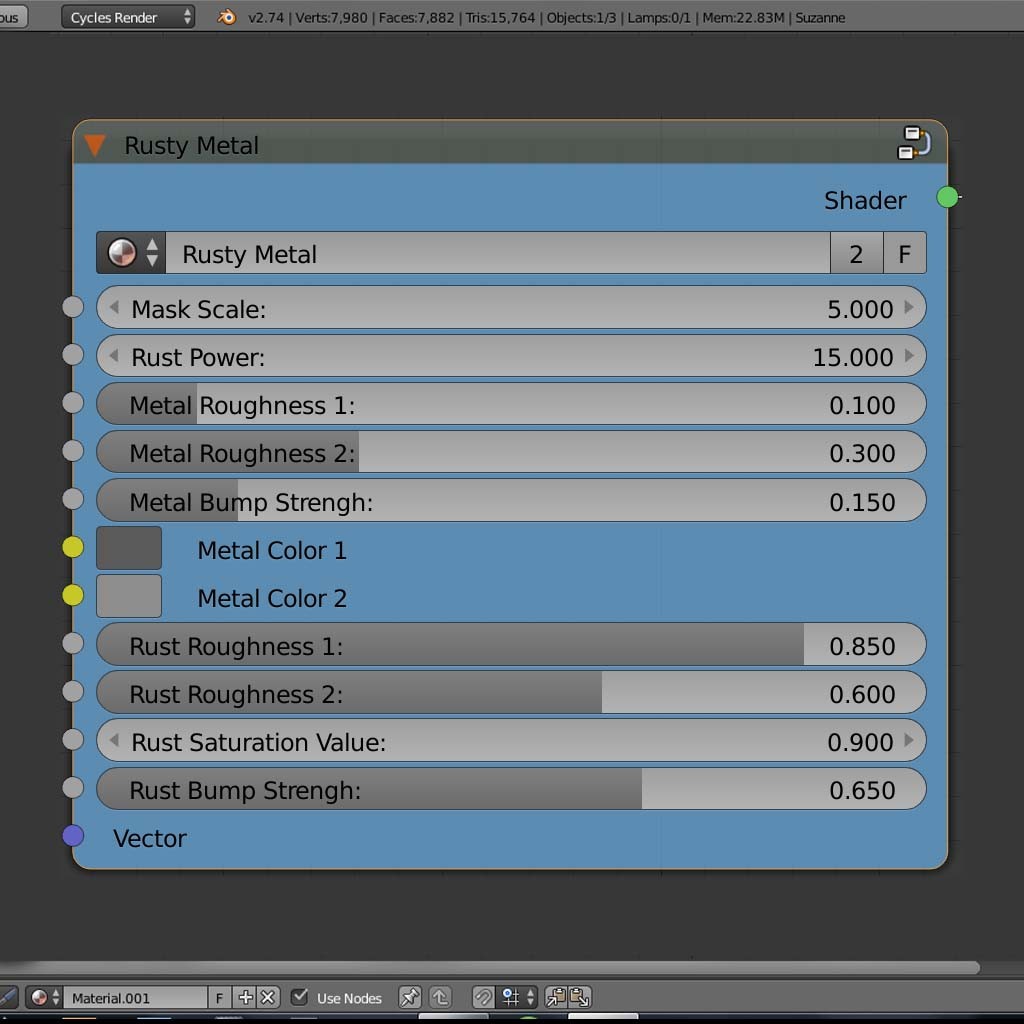Collapse the Rusty Metal node with its triangle
Screen dimensions: 1024x1024
94,144
